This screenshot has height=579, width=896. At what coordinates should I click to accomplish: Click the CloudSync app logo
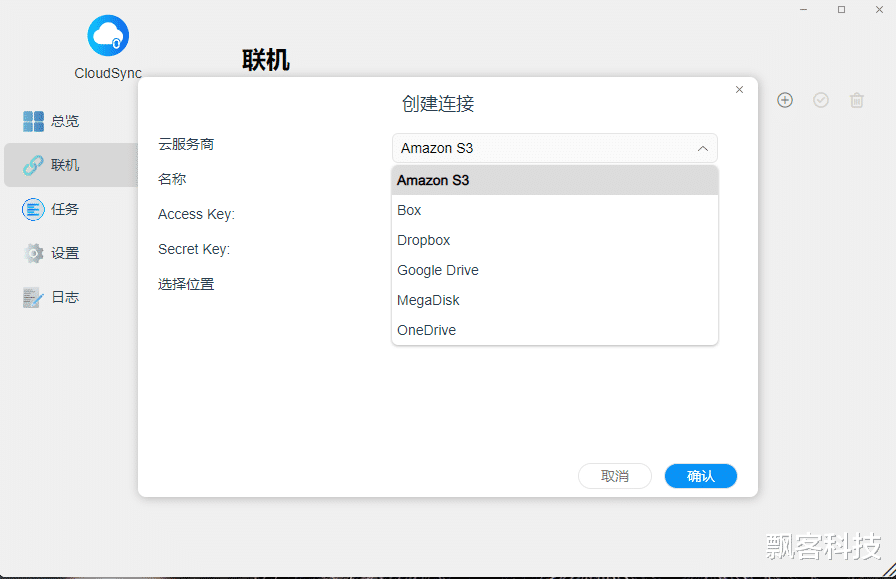107,33
